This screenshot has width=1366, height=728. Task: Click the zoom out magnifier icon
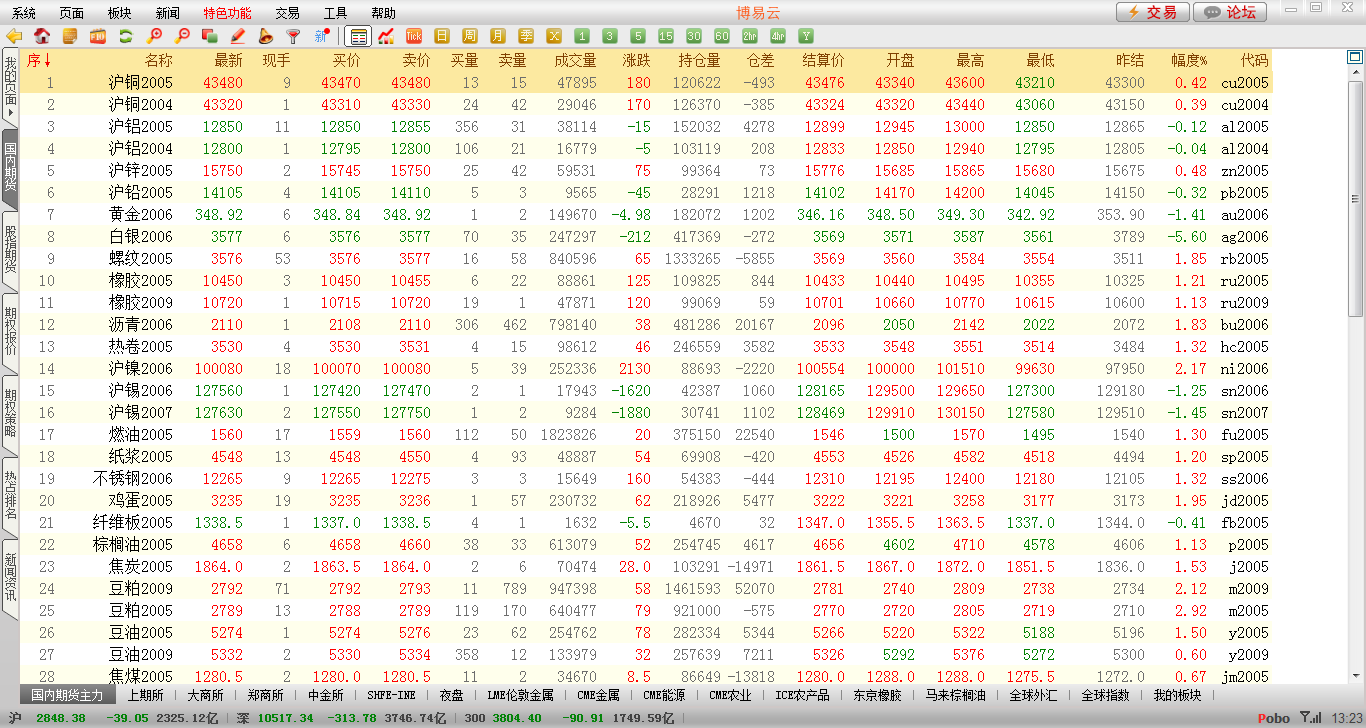pyautogui.click(x=182, y=36)
